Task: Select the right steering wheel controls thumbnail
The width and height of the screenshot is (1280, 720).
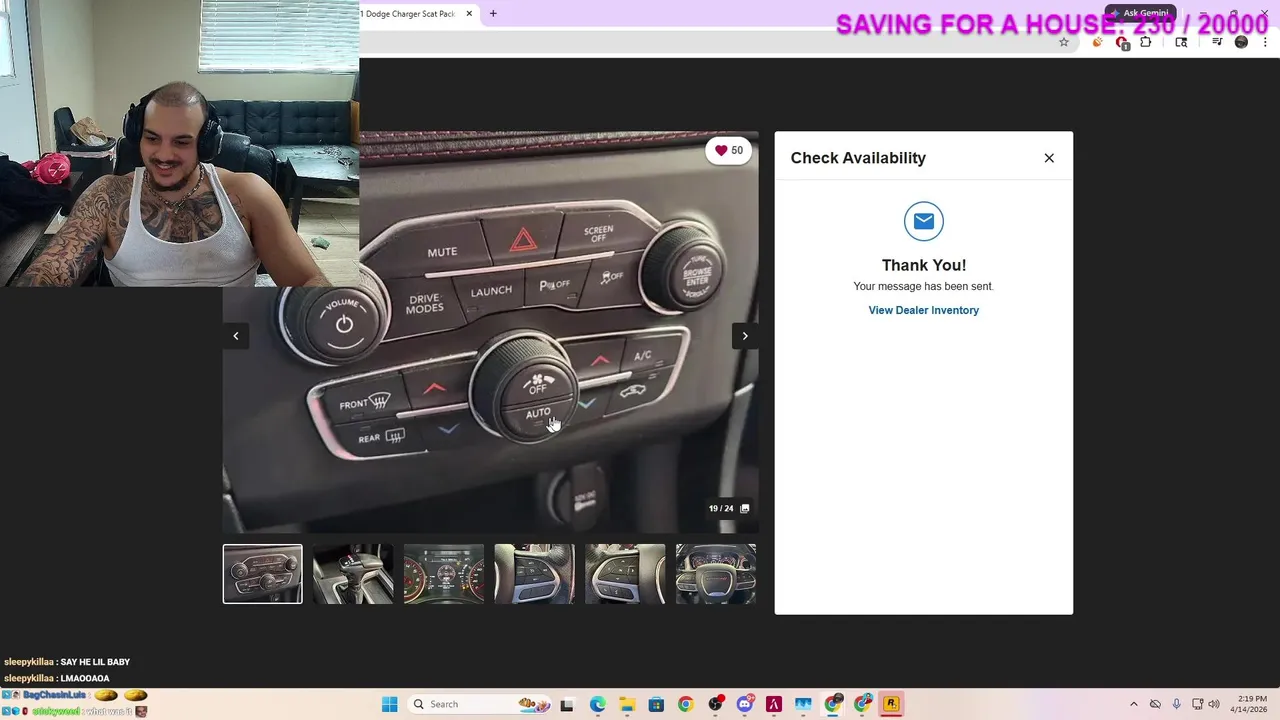Action: point(625,574)
